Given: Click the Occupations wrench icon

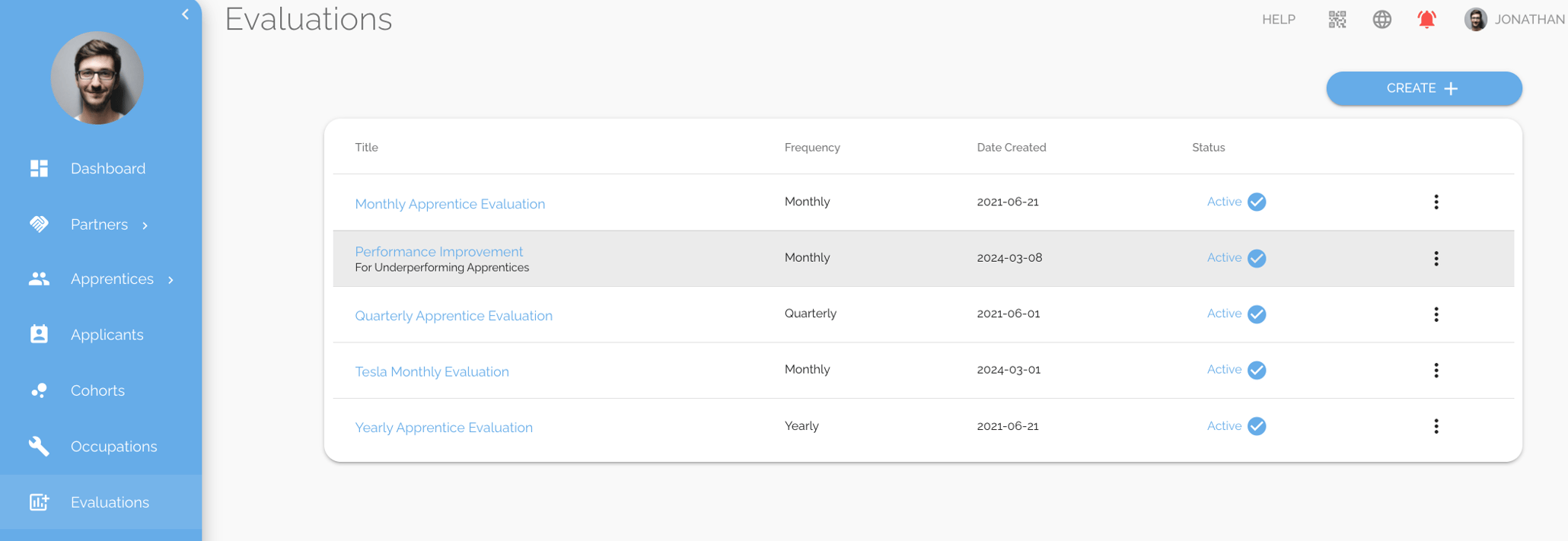Looking at the screenshot, I should [x=39, y=446].
